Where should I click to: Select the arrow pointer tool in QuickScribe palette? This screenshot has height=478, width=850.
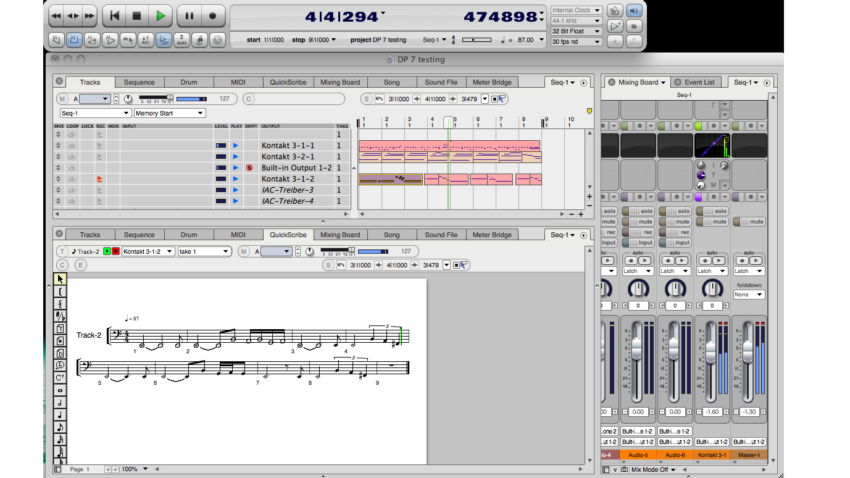[x=61, y=279]
